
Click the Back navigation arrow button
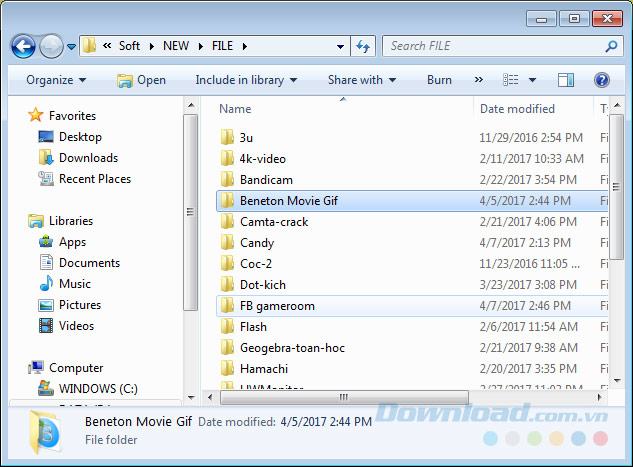pos(23,46)
